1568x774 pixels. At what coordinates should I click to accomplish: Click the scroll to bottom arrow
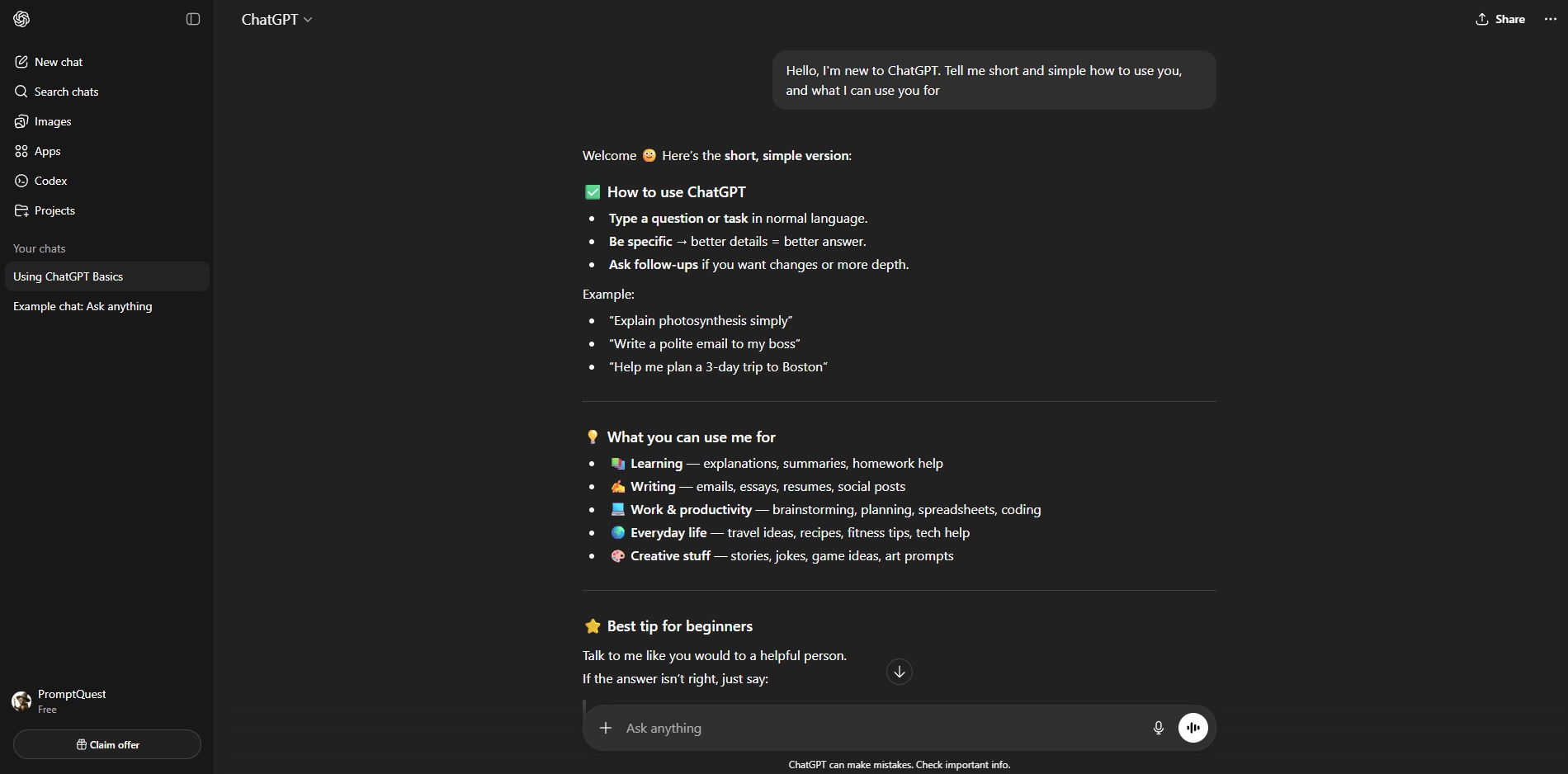point(899,672)
